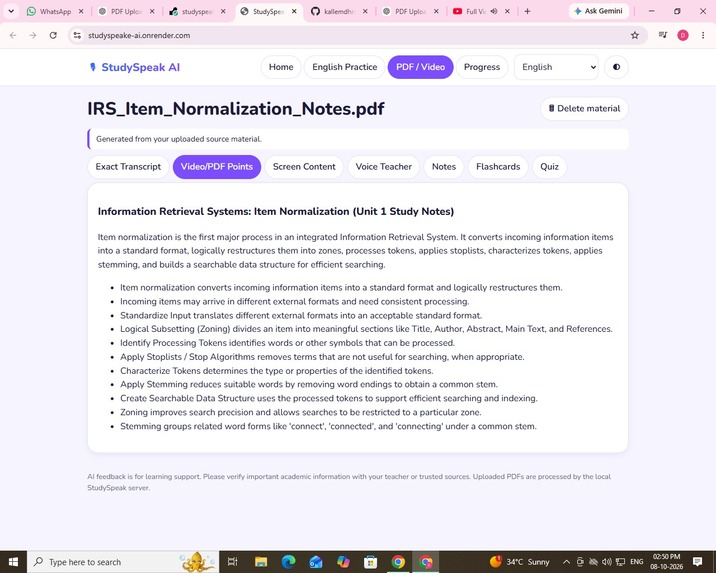Screen dimensions: 716x573
Task: Open the clock and date flyout
Action: (x=667, y=562)
